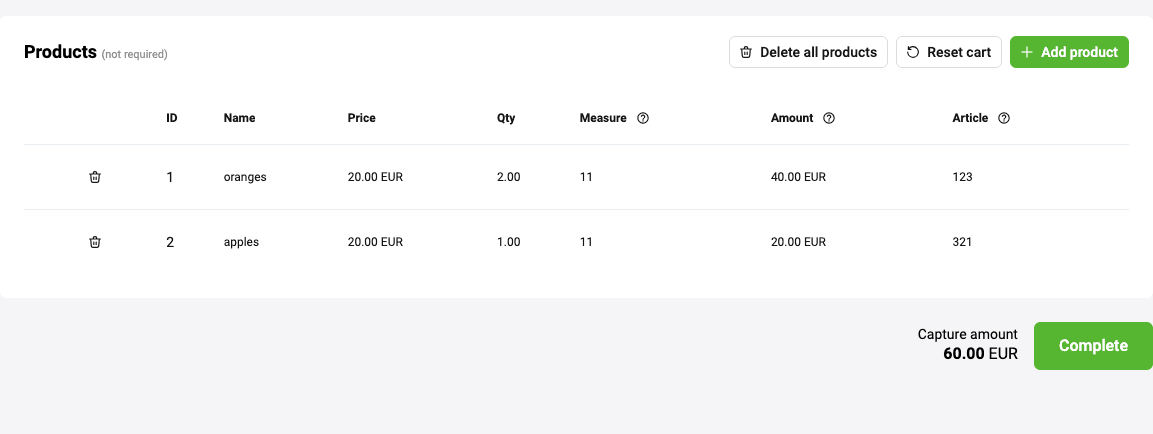The height and width of the screenshot is (434, 1153).
Task: Add a new product
Action: (x=1069, y=52)
